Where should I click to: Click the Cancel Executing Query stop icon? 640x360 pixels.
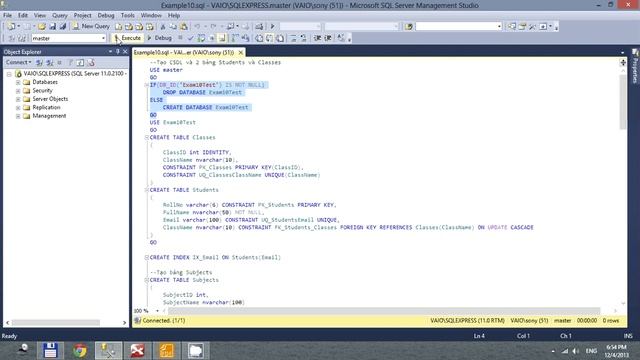(x=180, y=38)
